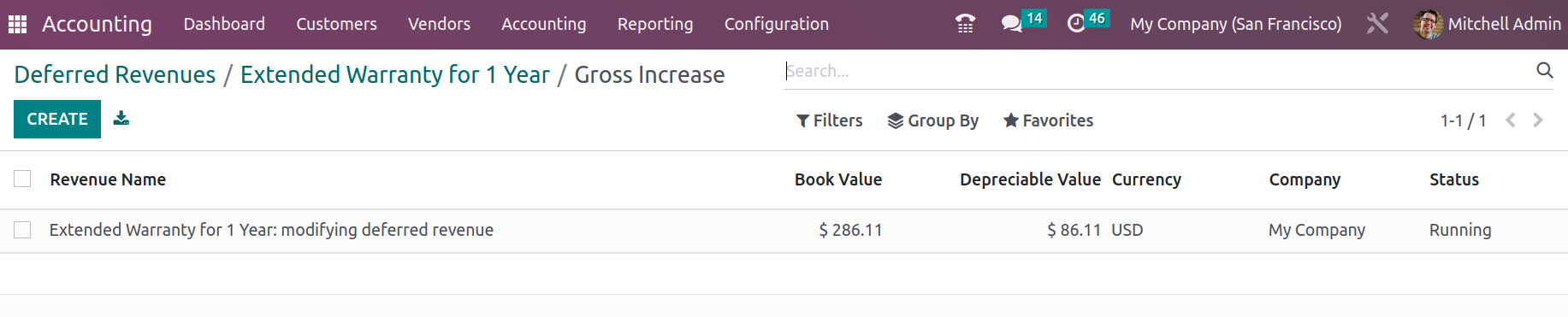Check the Extended Warranty row checkbox
Screen dimensions: 1568x317
(x=22, y=230)
